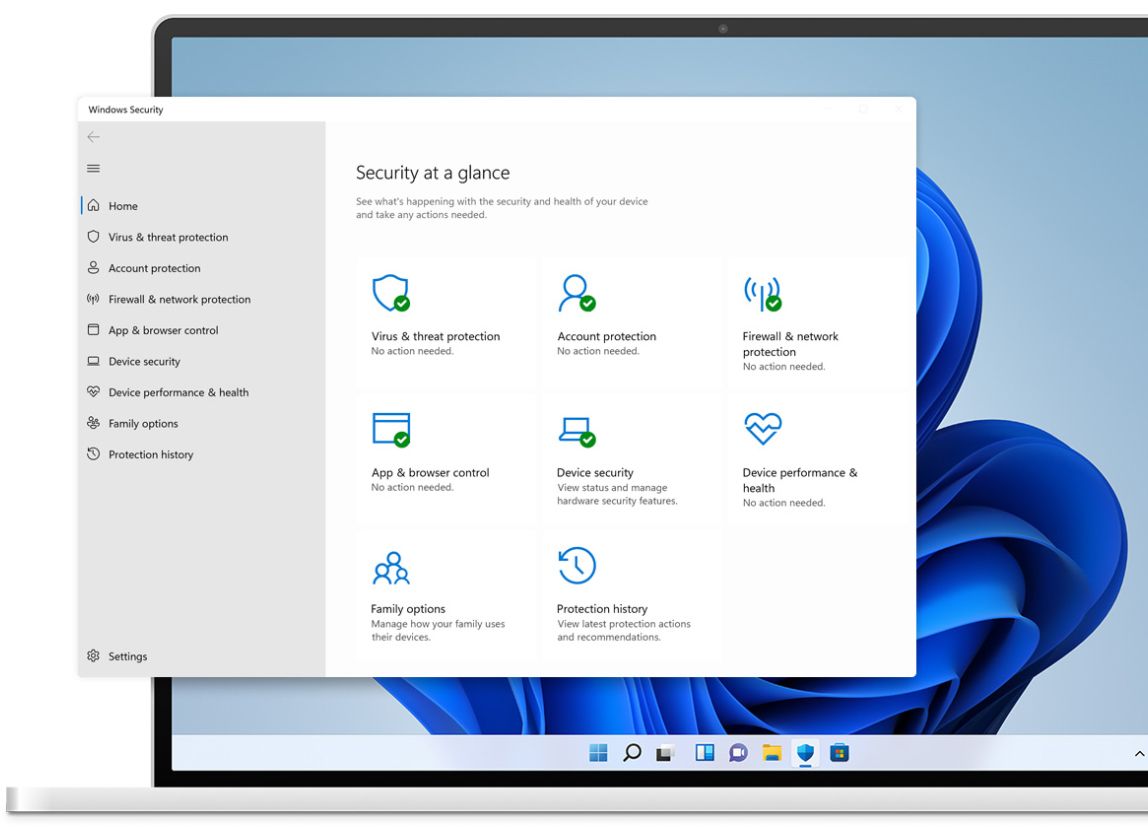The image size is (1148, 836).
Task: Open the Start menu on the taskbar
Action: click(x=598, y=753)
